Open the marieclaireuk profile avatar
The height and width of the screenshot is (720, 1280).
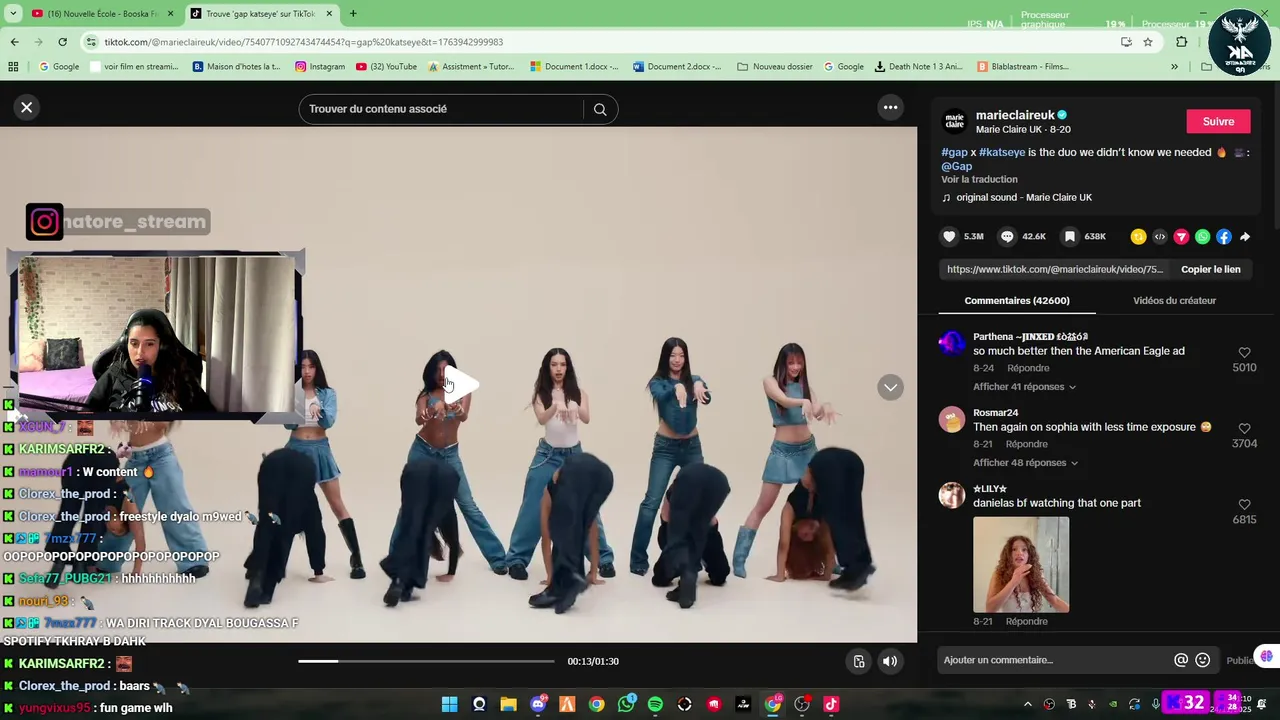click(x=955, y=121)
